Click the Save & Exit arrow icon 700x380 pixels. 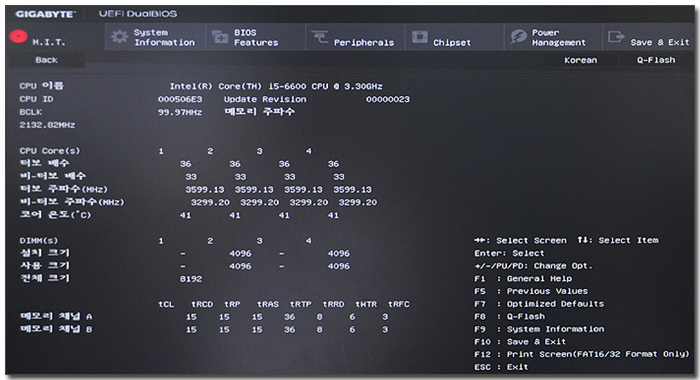(616, 37)
